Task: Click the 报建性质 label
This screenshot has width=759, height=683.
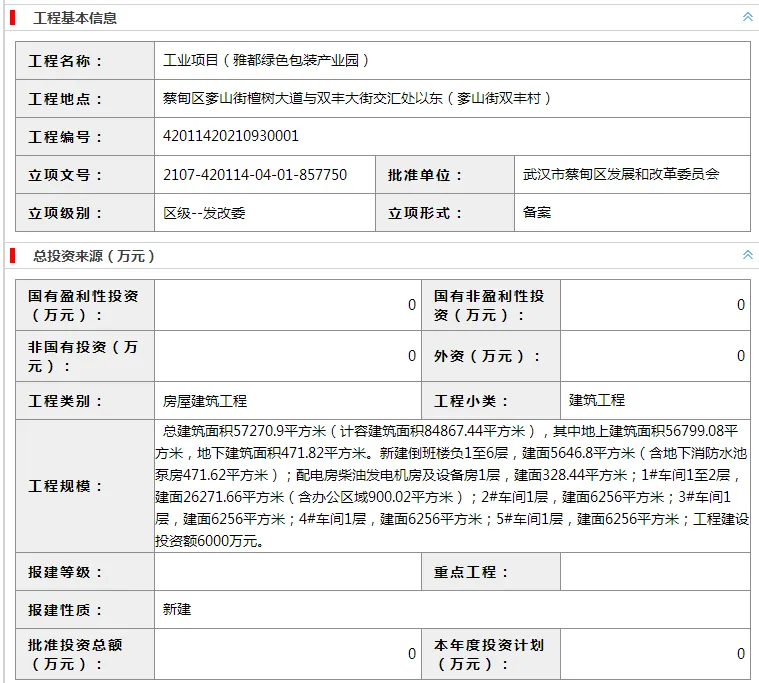Action: pos(65,610)
